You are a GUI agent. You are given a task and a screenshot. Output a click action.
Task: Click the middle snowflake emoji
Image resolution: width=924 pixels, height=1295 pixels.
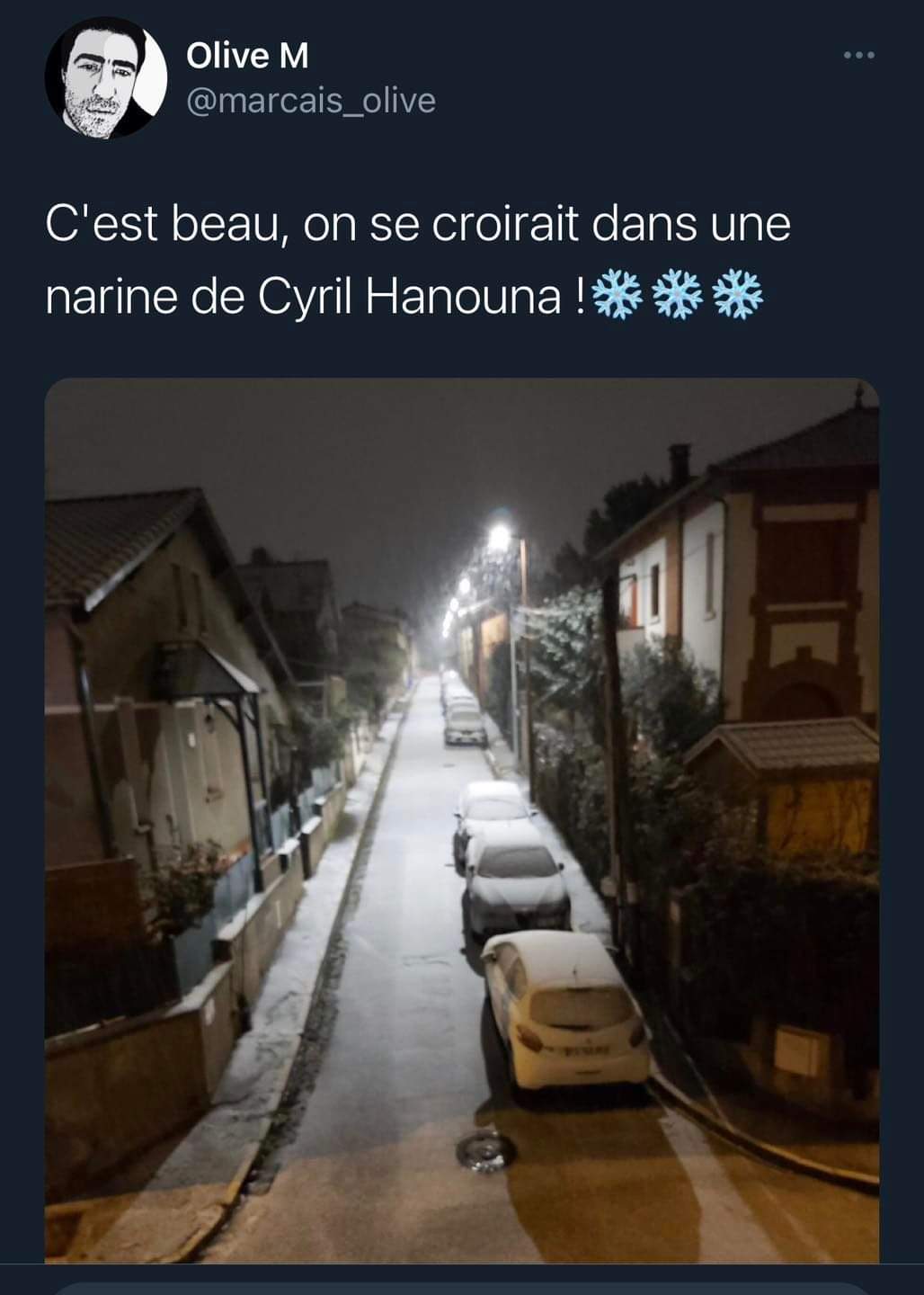(x=678, y=295)
